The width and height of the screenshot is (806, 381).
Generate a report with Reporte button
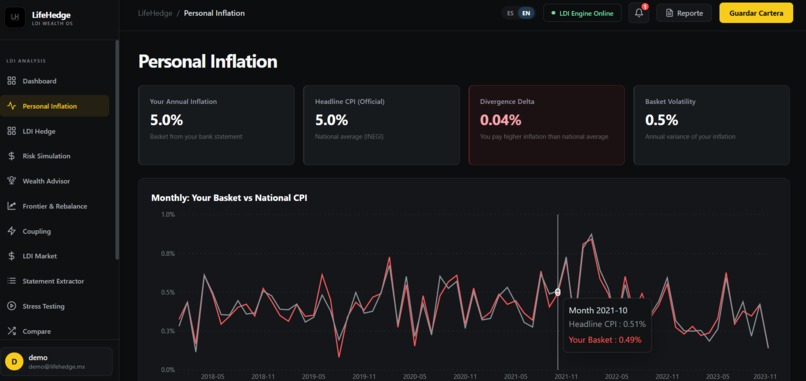coord(684,13)
